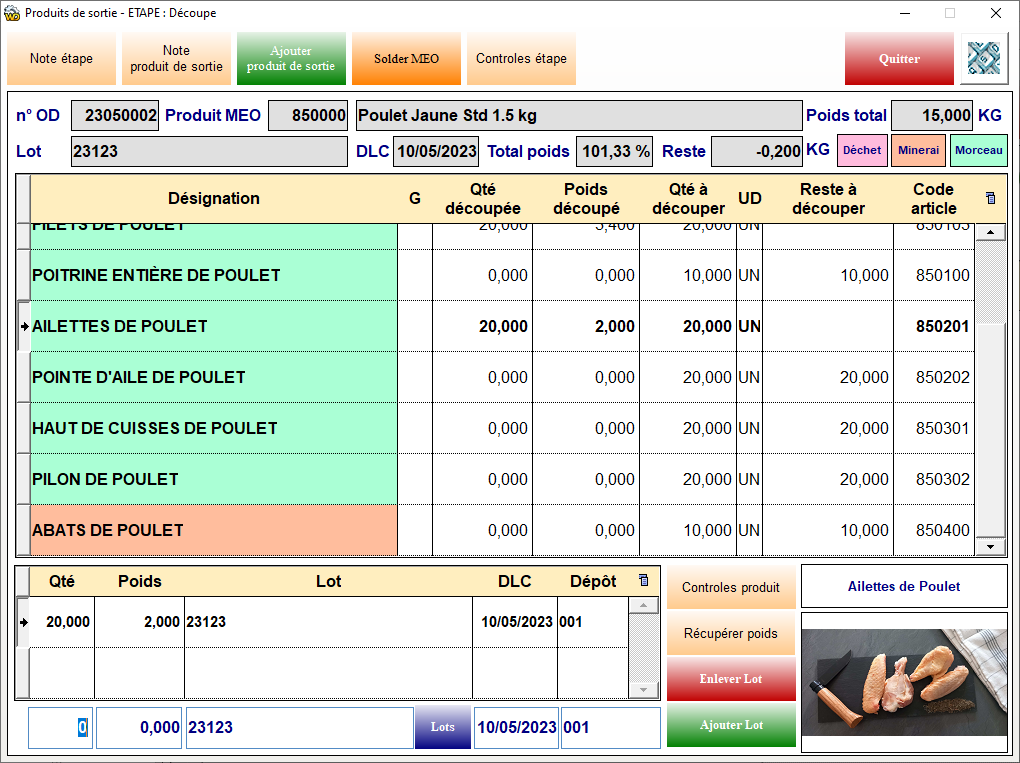
Task: Open the products table column options icon
Action: [x=990, y=198]
